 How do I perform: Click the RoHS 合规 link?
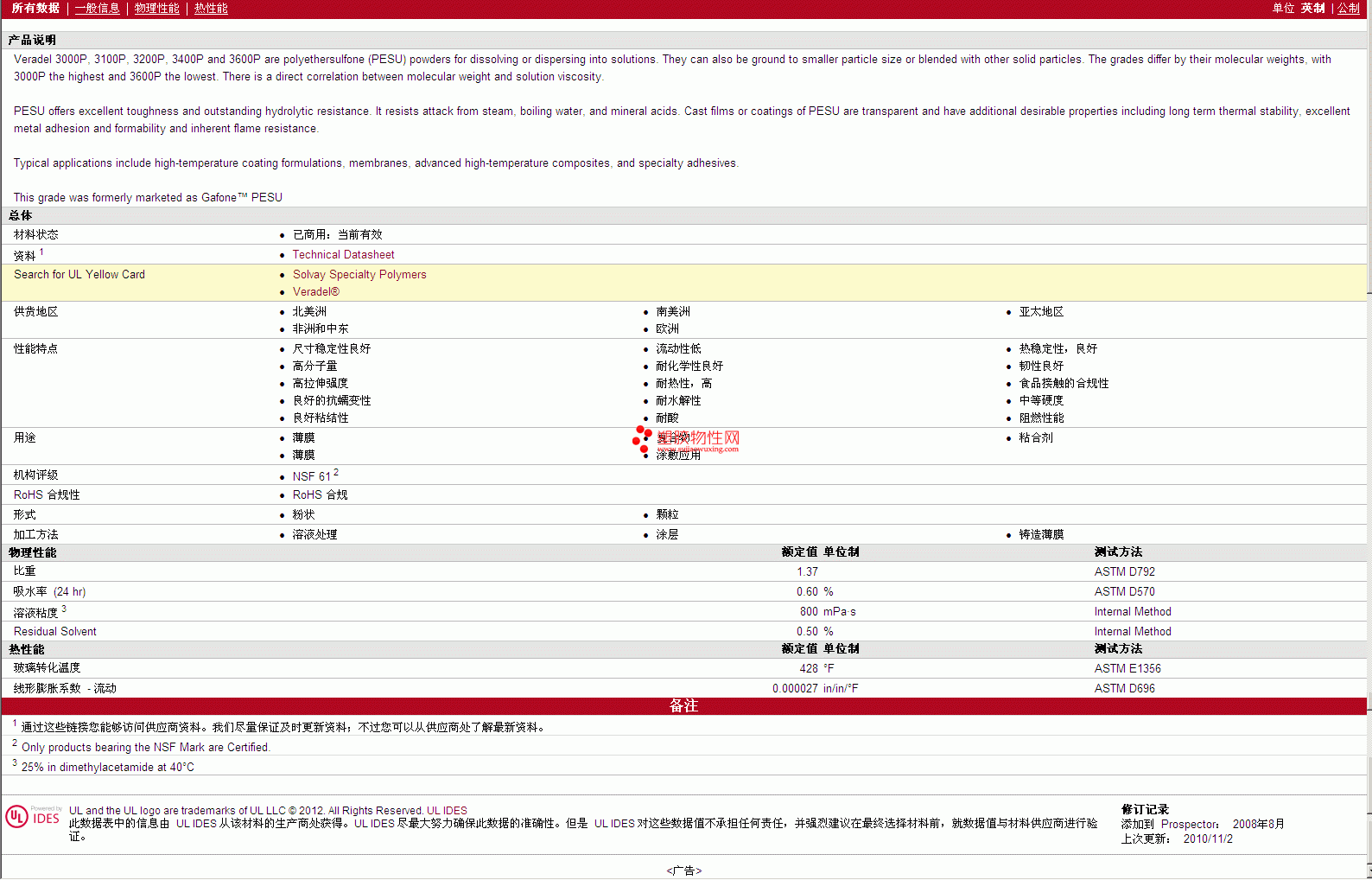coord(320,494)
